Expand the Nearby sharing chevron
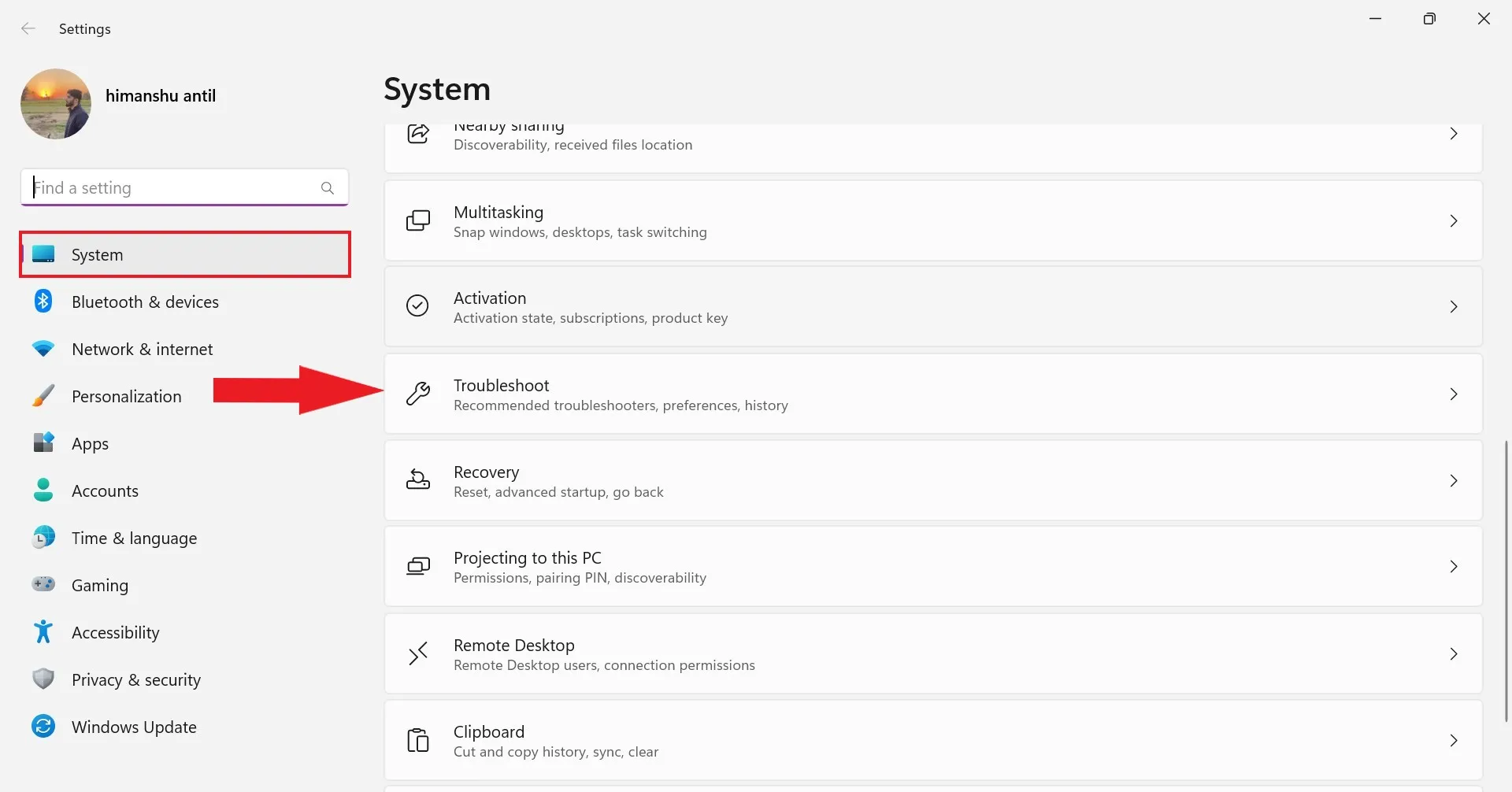Screen dimensions: 1512x792 coord(1454,134)
